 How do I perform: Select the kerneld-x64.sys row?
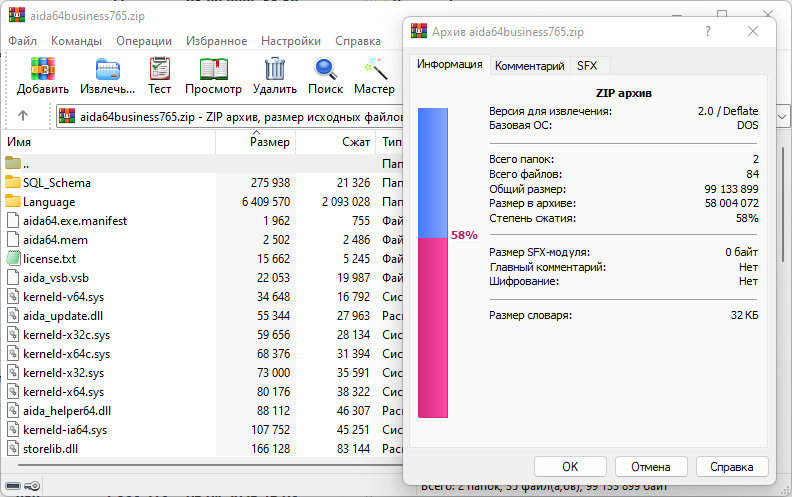(x=202, y=391)
